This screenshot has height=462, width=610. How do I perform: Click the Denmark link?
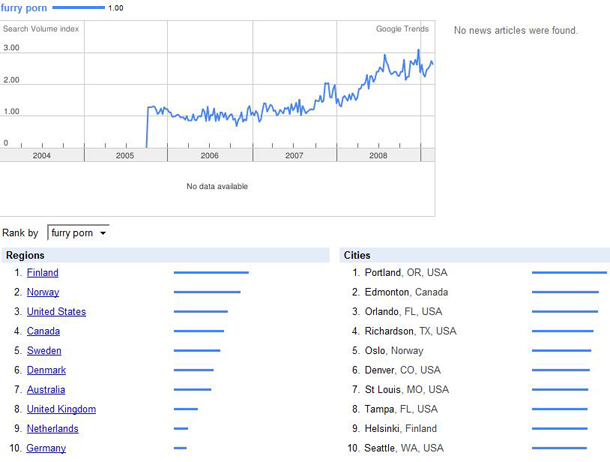click(46, 370)
